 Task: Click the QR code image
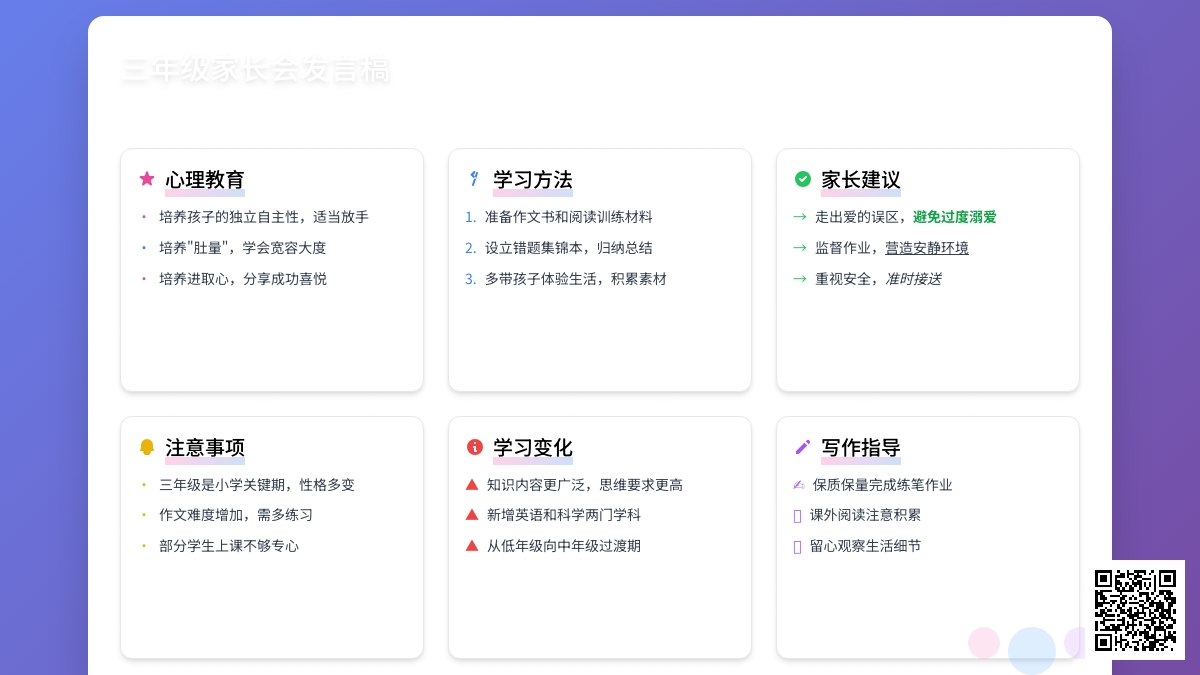[1135, 610]
